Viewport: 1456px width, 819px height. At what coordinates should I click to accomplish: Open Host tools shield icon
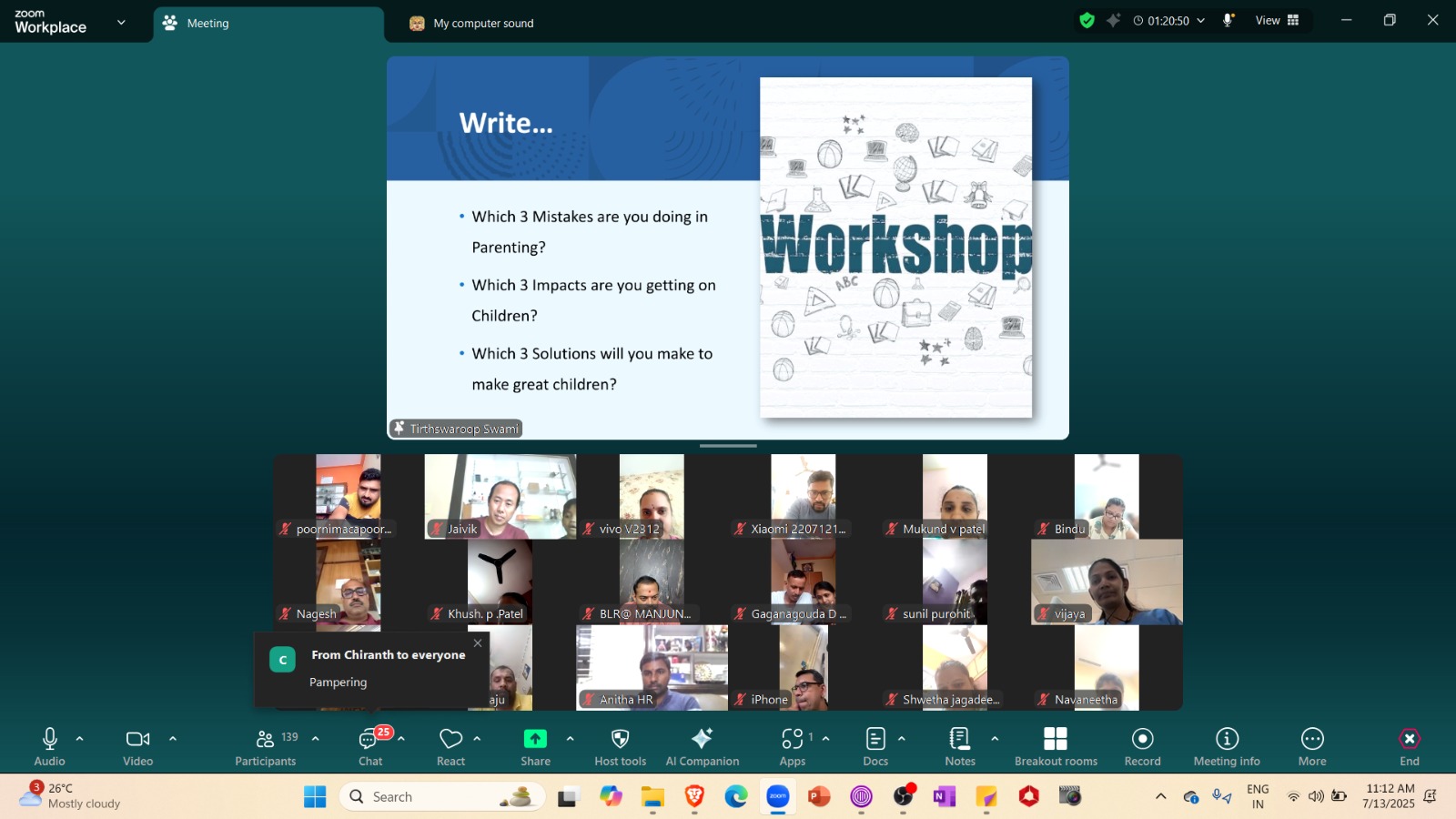pos(620,740)
